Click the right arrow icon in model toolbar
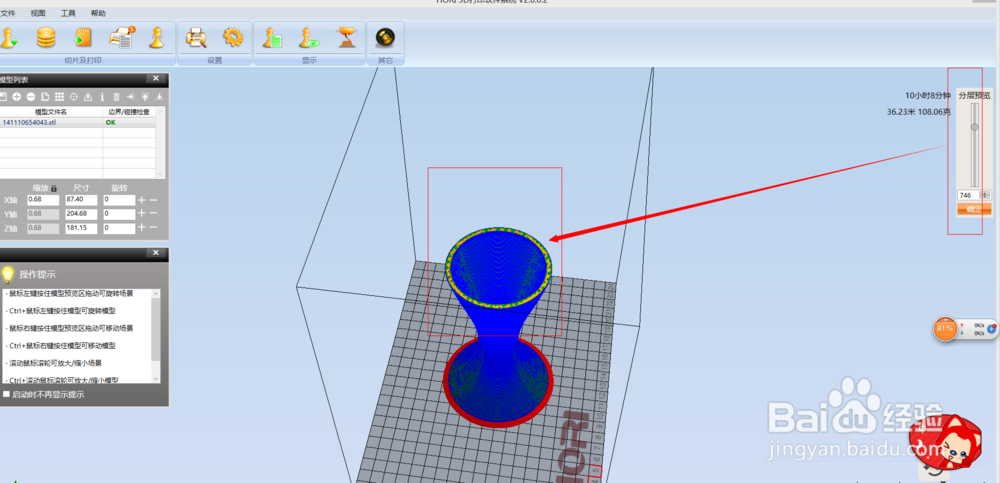The height and width of the screenshot is (483, 1000). tap(131, 97)
